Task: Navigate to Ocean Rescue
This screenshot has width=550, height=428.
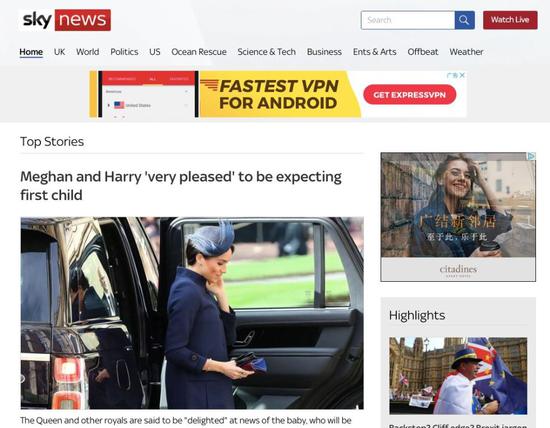Action: click(x=199, y=52)
